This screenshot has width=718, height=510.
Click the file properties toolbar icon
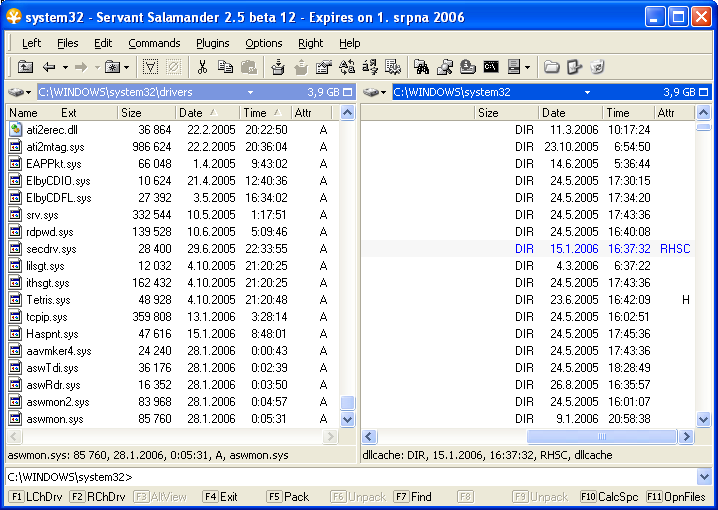coord(324,67)
